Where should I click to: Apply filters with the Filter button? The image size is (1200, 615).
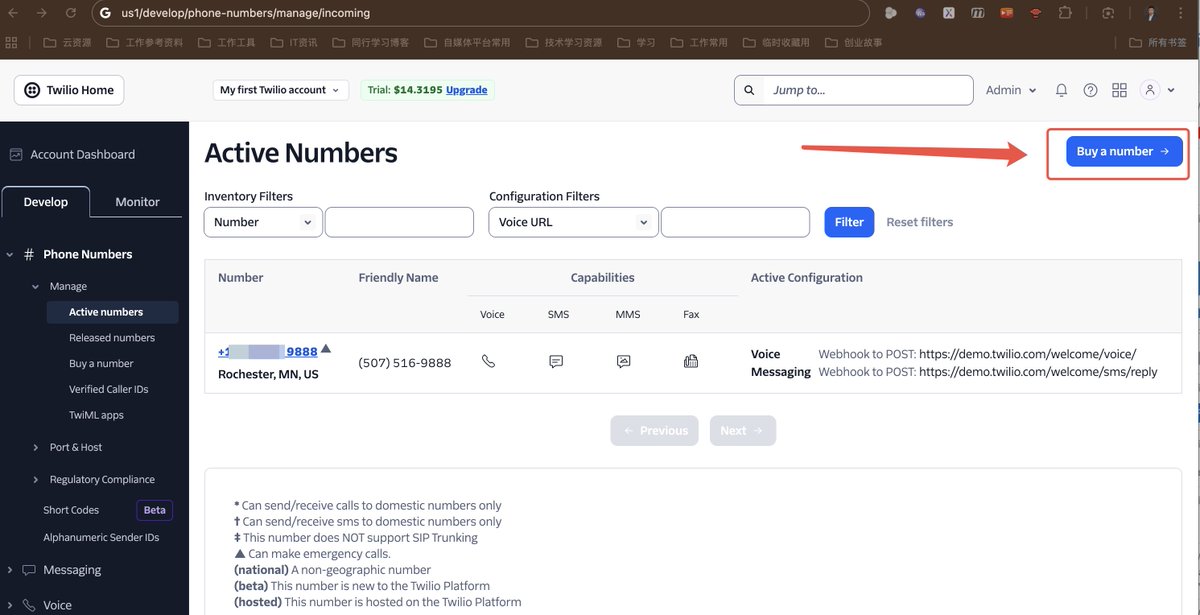[x=849, y=222]
